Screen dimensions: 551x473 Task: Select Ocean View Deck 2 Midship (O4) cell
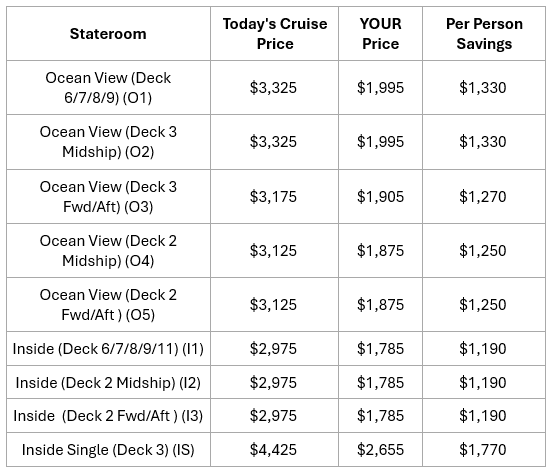click(x=108, y=251)
